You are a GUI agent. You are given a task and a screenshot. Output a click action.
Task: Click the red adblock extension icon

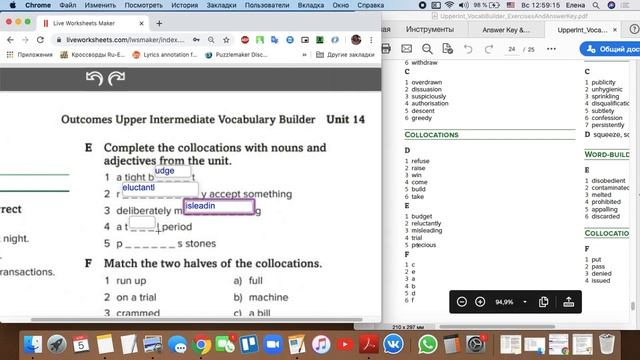245,40
